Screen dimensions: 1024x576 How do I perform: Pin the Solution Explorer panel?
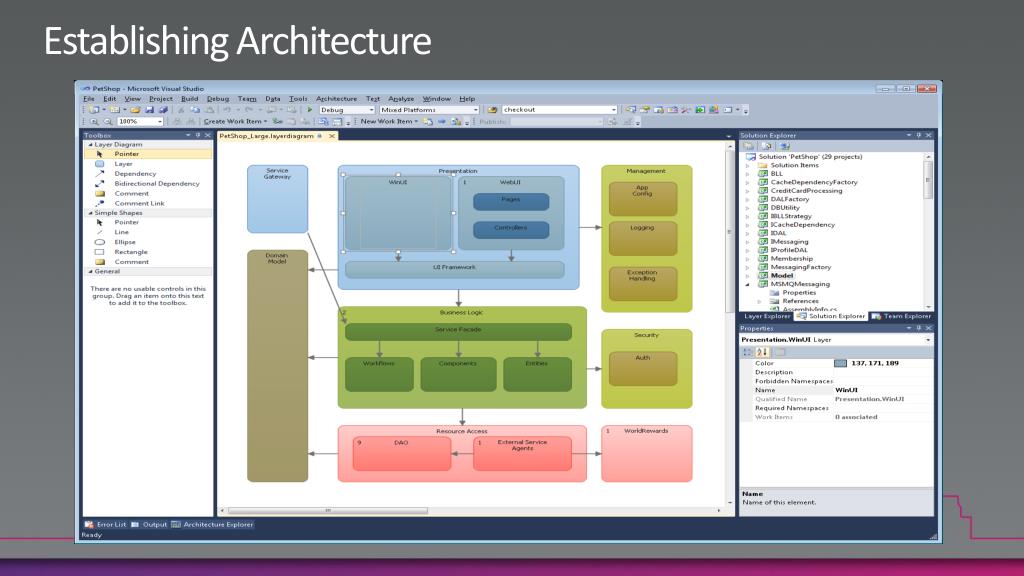pos(918,135)
